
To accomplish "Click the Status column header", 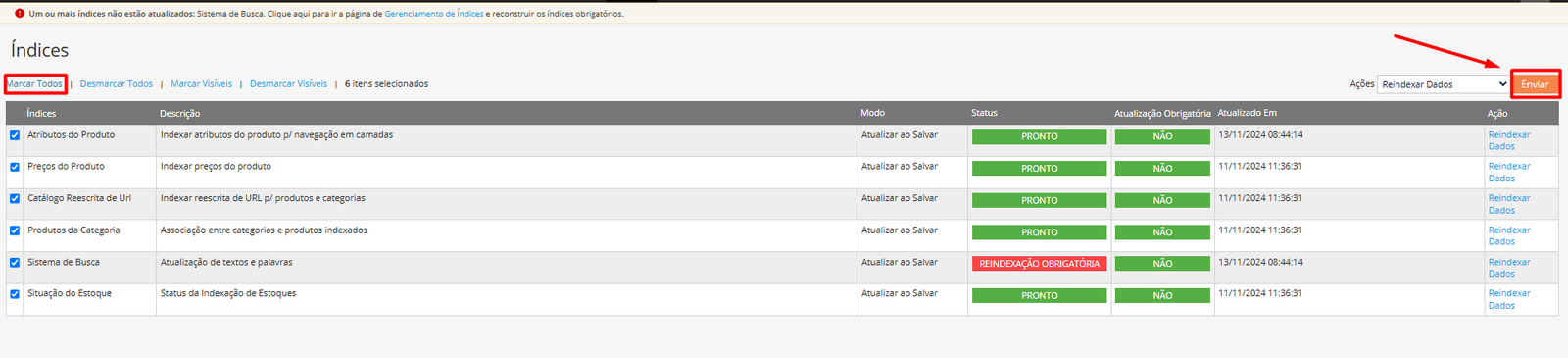I will (x=984, y=113).
